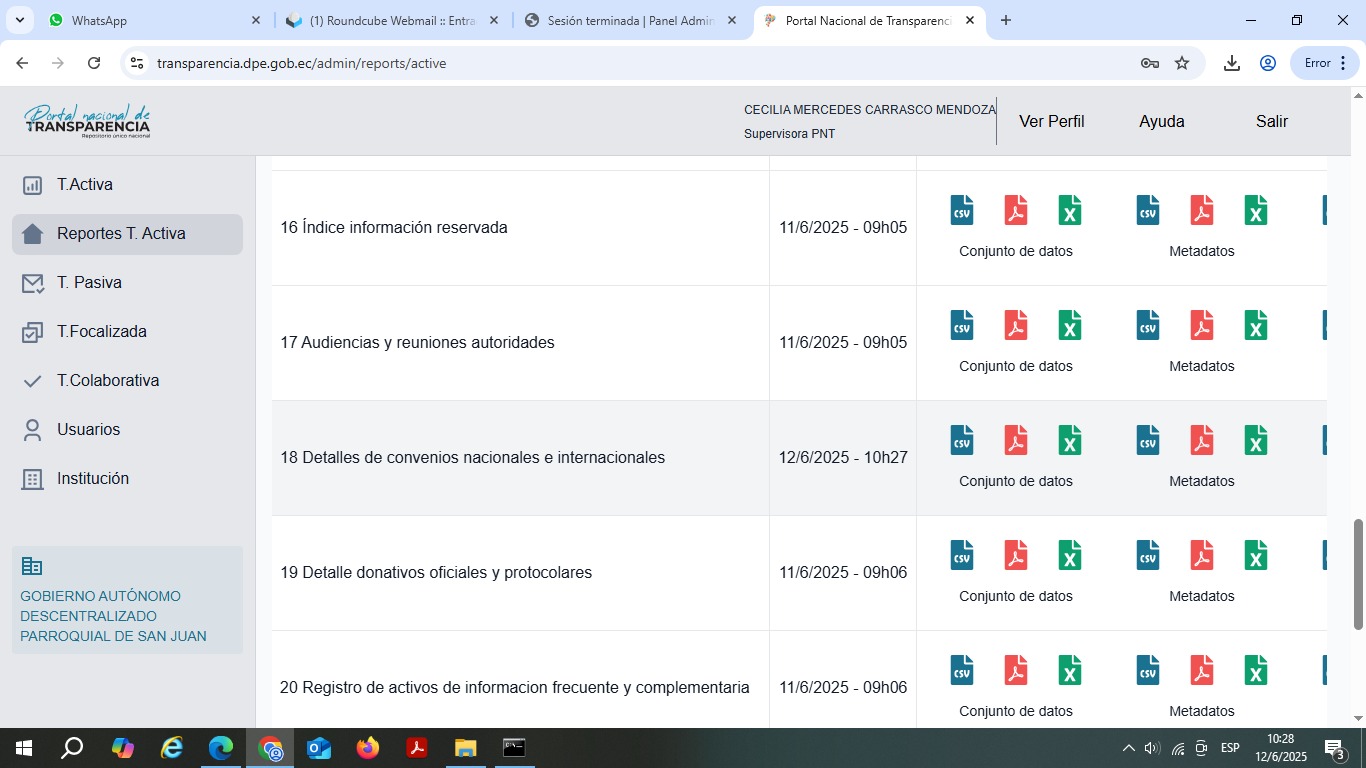The image size is (1366, 768).
Task: Open T.Activa in the sidebar
Action: pyautogui.click(x=85, y=185)
